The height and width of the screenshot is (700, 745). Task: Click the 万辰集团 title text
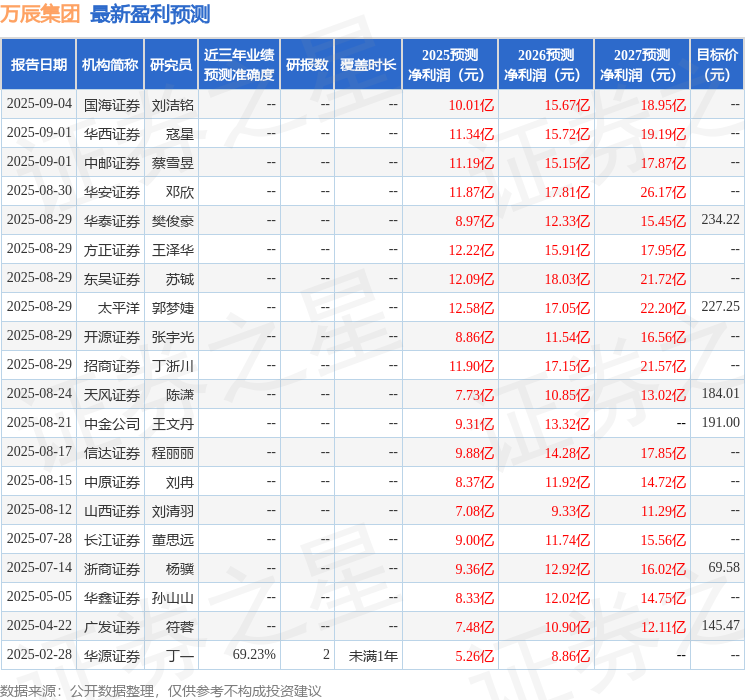coord(40,14)
